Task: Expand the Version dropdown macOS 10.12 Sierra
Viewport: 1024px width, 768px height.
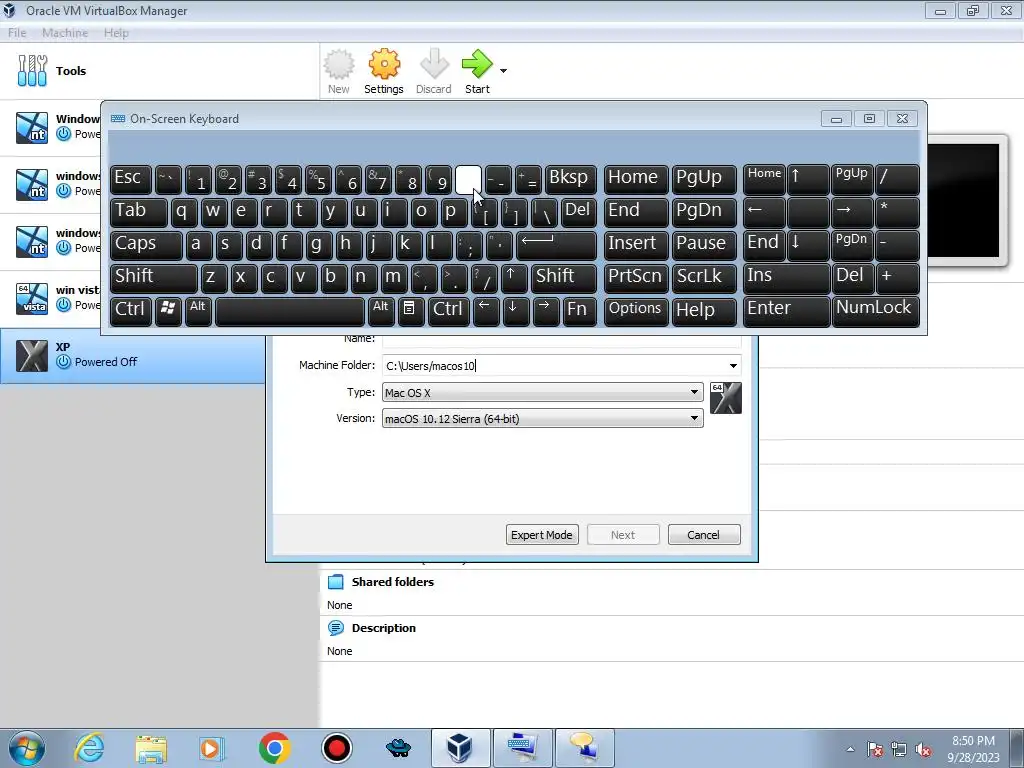Action: click(x=542, y=419)
